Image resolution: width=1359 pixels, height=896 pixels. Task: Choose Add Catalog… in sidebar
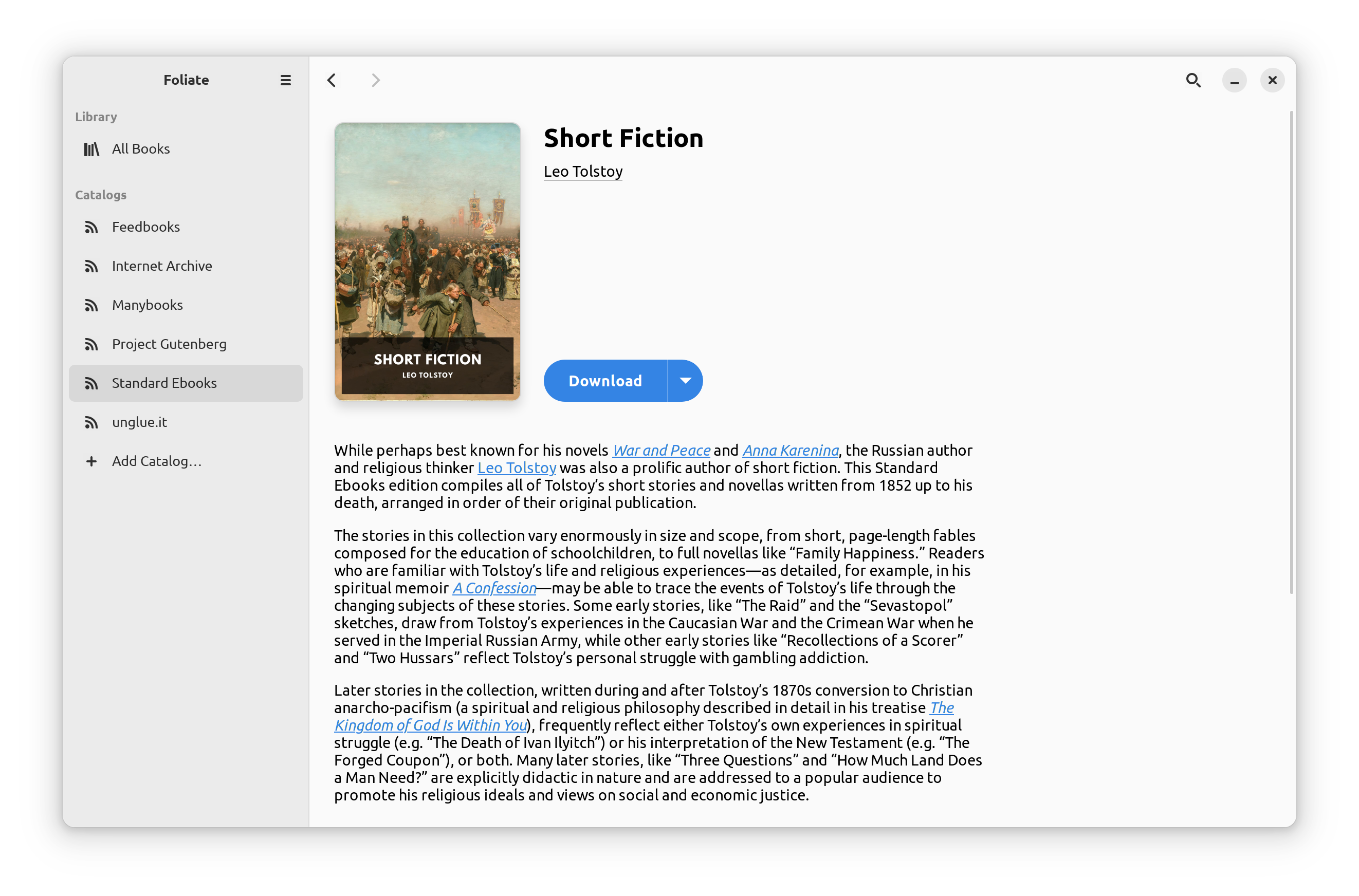186,461
